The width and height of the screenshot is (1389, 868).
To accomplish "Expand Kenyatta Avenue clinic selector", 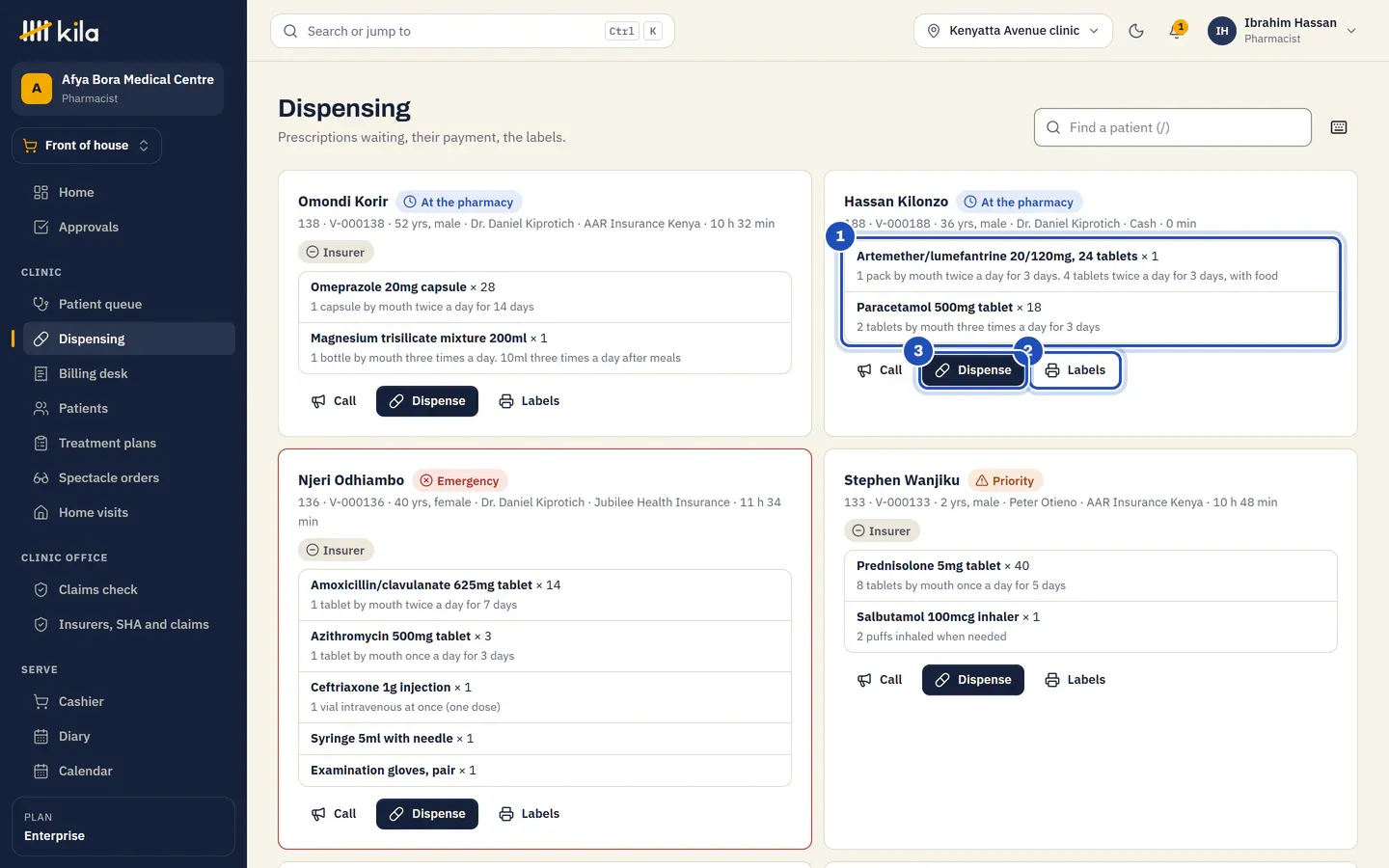I will click(1013, 31).
